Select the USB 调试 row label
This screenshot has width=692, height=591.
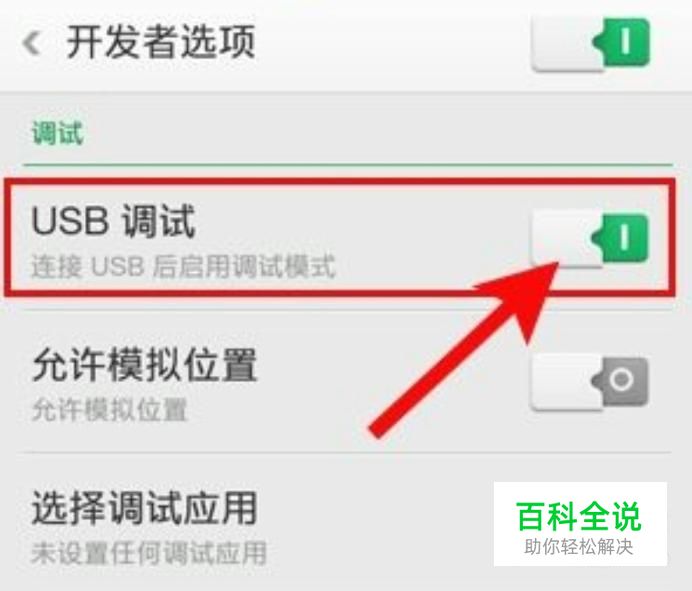coord(113,221)
